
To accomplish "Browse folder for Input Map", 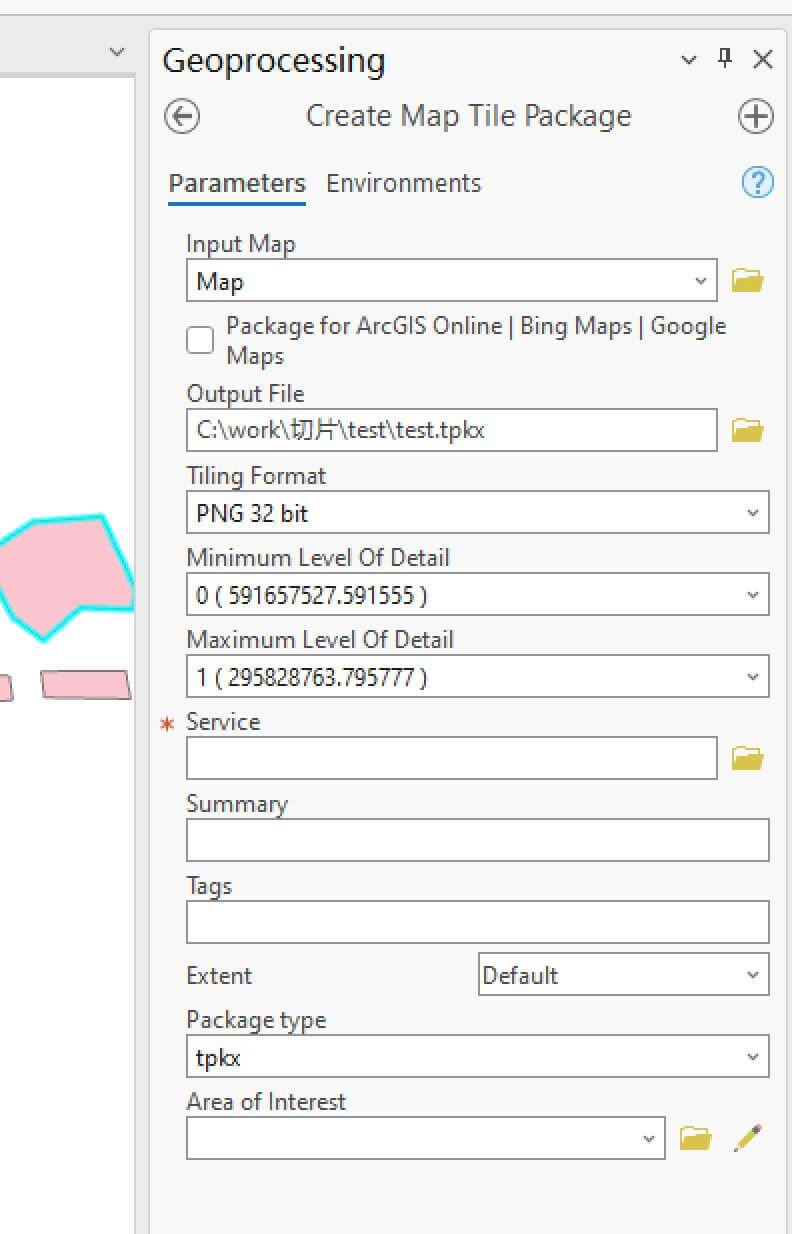I will pyautogui.click(x=747, y=281).
